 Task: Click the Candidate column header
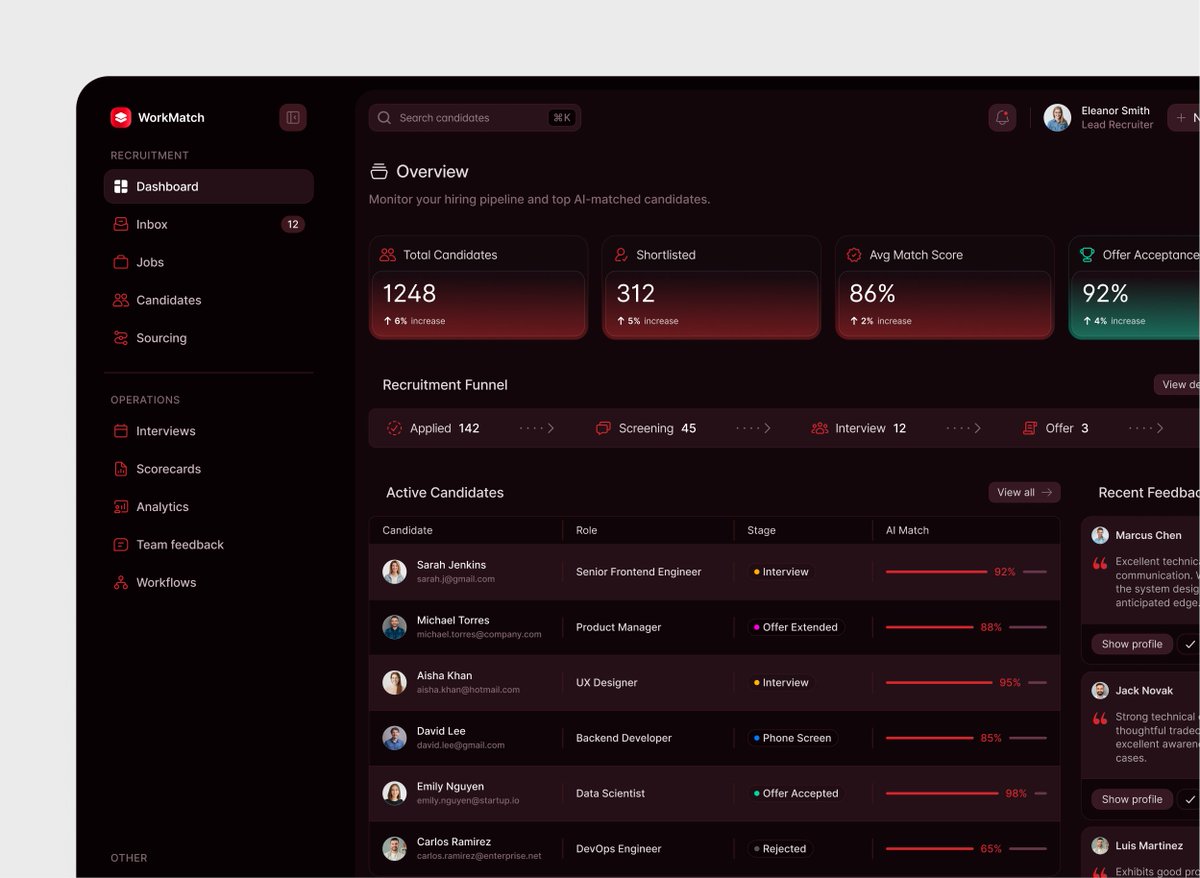(407, 530)
